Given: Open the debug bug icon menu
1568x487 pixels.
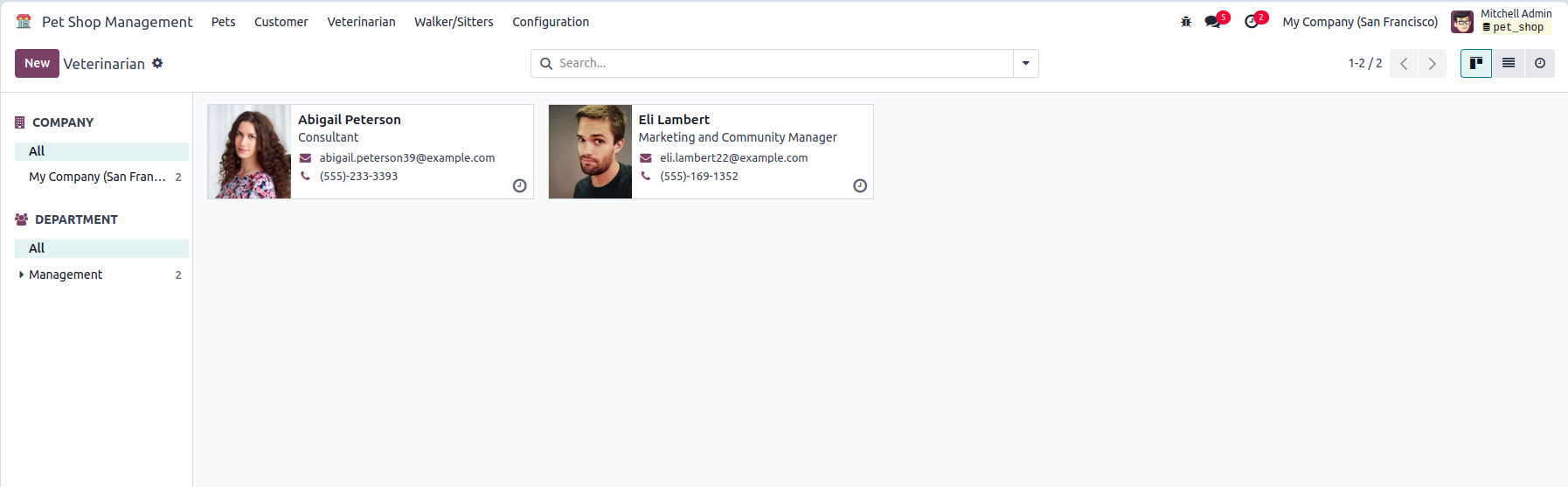Looking at the screenshot, I should coord(1186,22).
